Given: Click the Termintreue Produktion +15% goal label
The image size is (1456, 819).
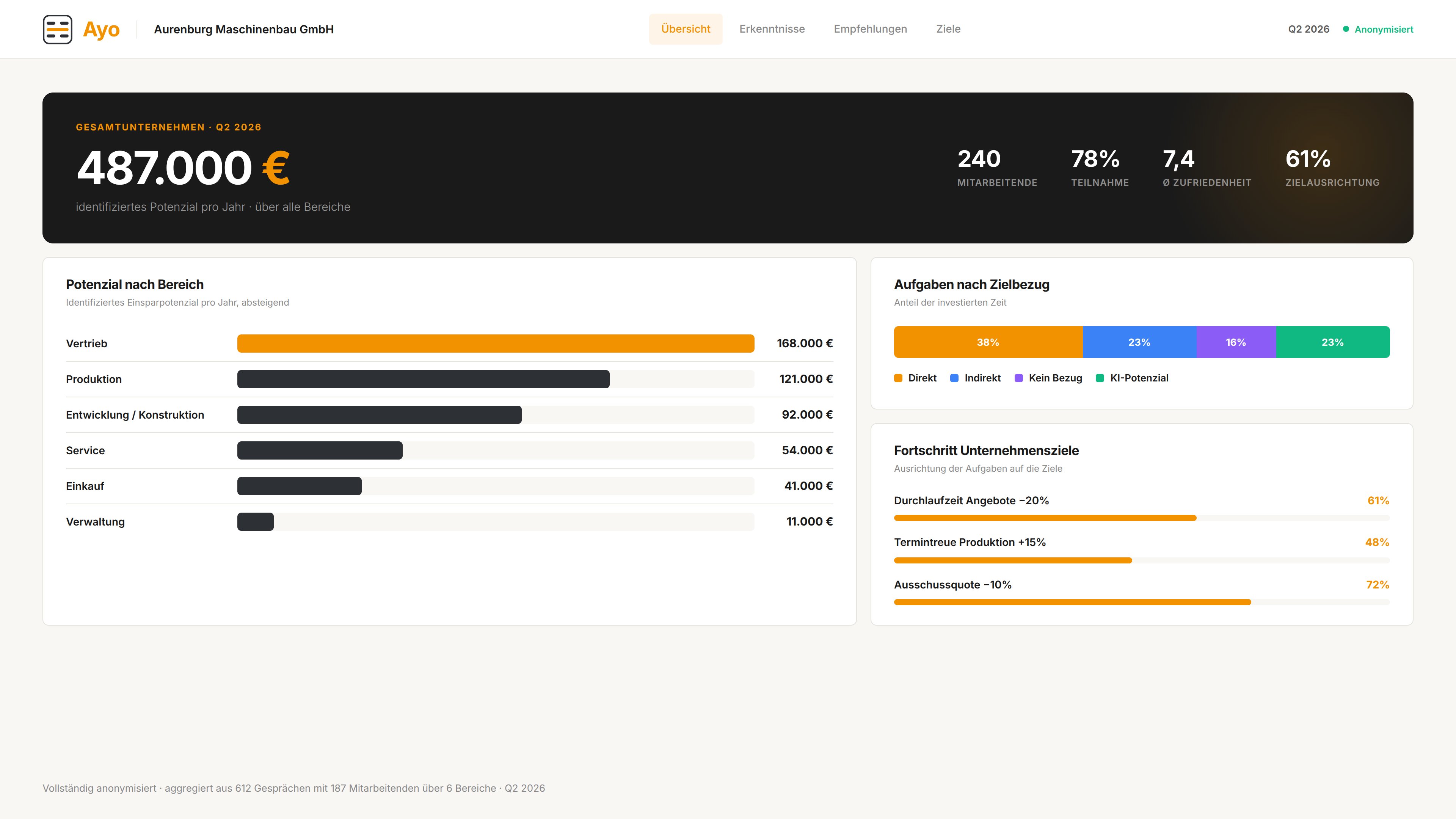Looking at the screenshot, I should [970, 542].
